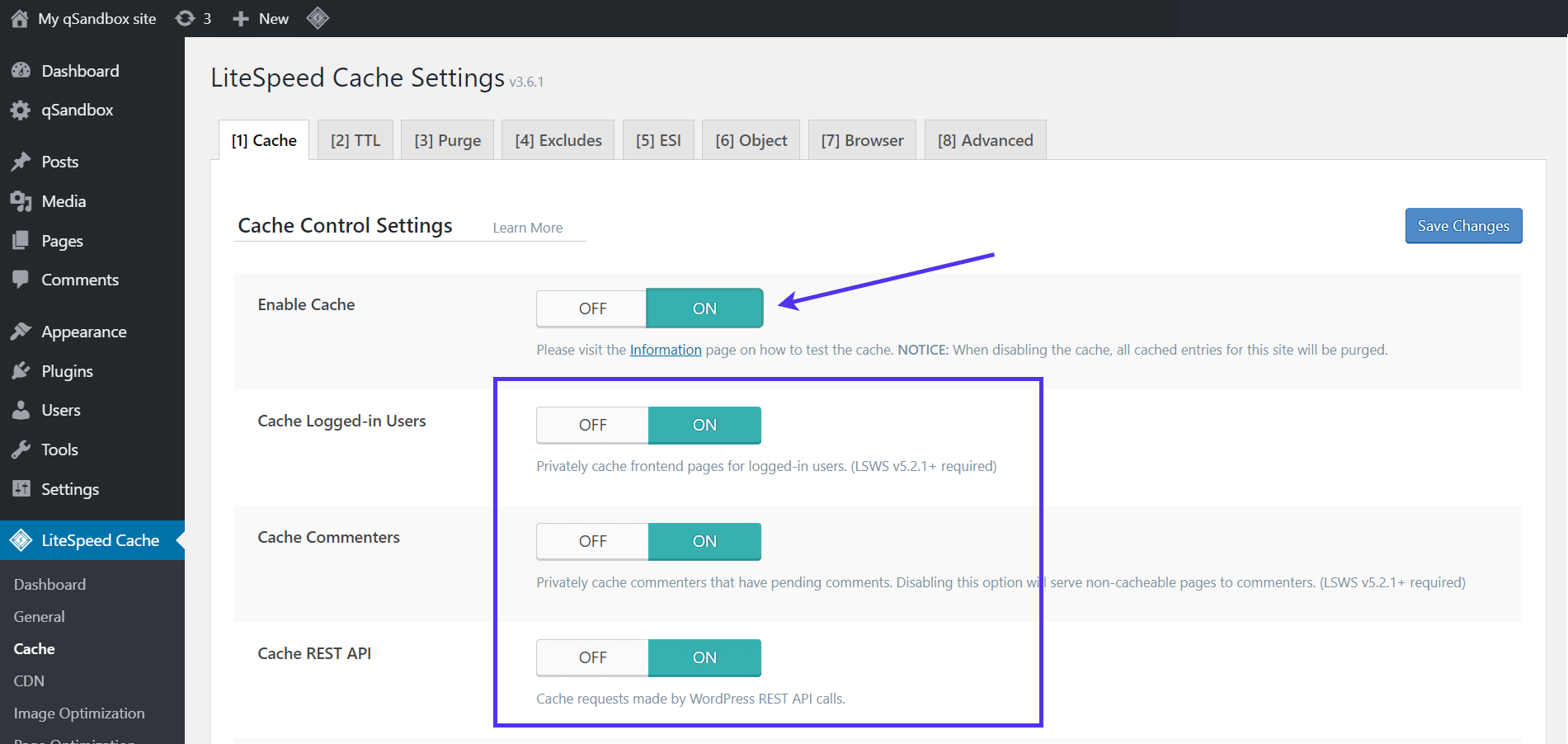Screen dimensions: 1568x744
Task: Click the Users icon in the sidebar
Action: click(21, 410)
